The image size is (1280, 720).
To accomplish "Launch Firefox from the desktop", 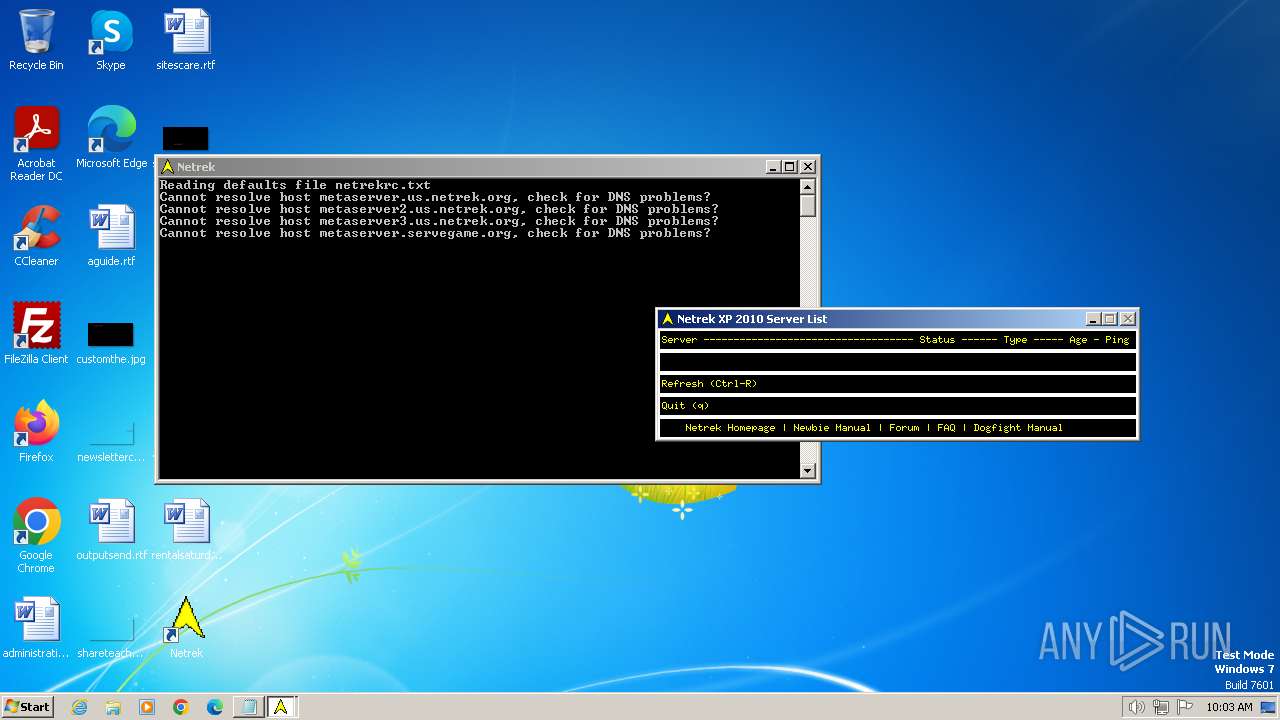I will 36,432.
